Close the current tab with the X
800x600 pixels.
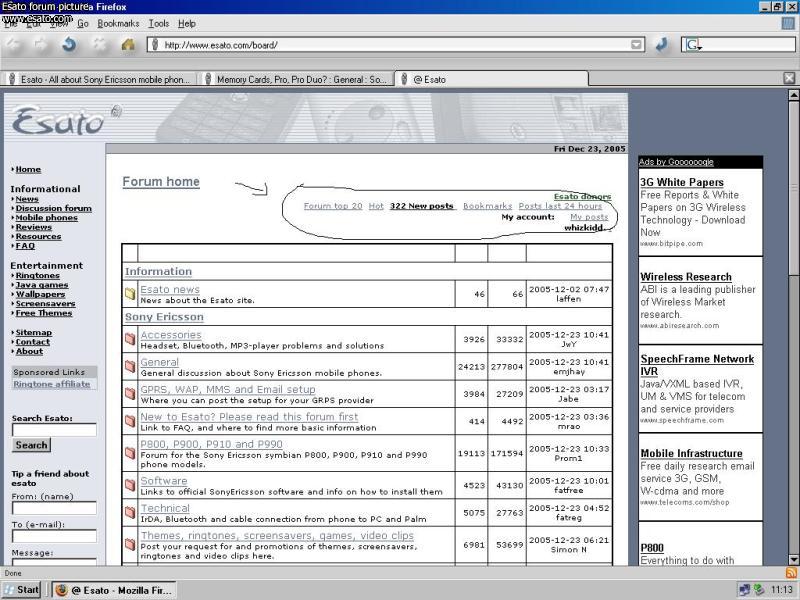click(x=789, y=78)
